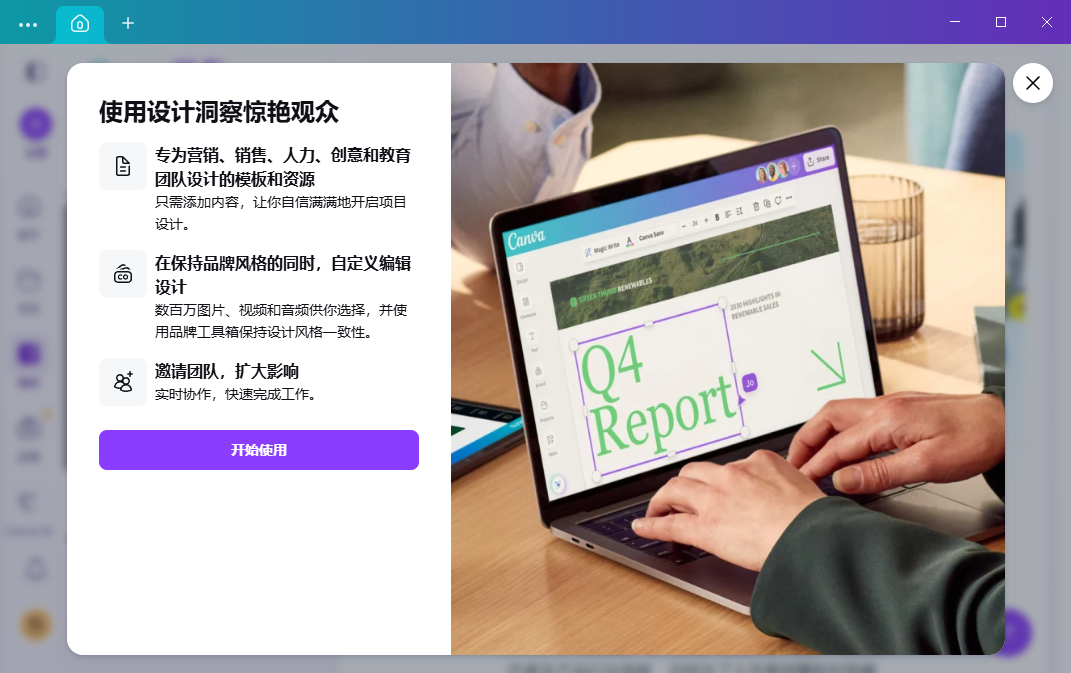Open a new tab with plus button
Image resolution: width=1071 pixels, height=673 pixels.
coord(128,23)
